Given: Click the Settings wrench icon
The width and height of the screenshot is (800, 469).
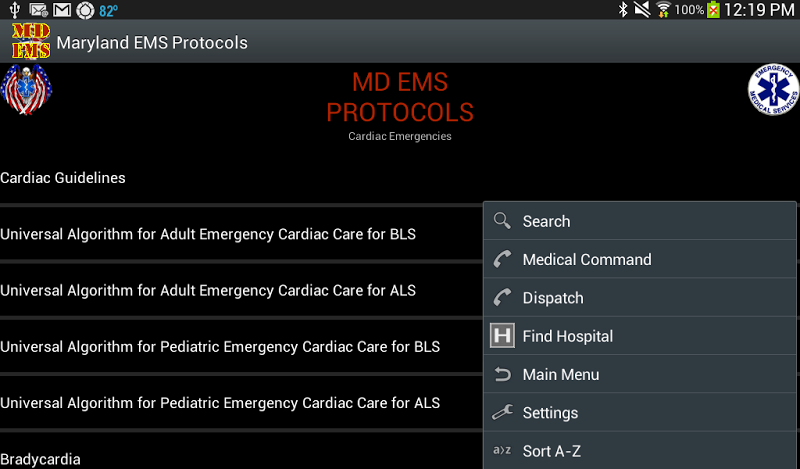Looking at the screenshot, I should point(502,413).
